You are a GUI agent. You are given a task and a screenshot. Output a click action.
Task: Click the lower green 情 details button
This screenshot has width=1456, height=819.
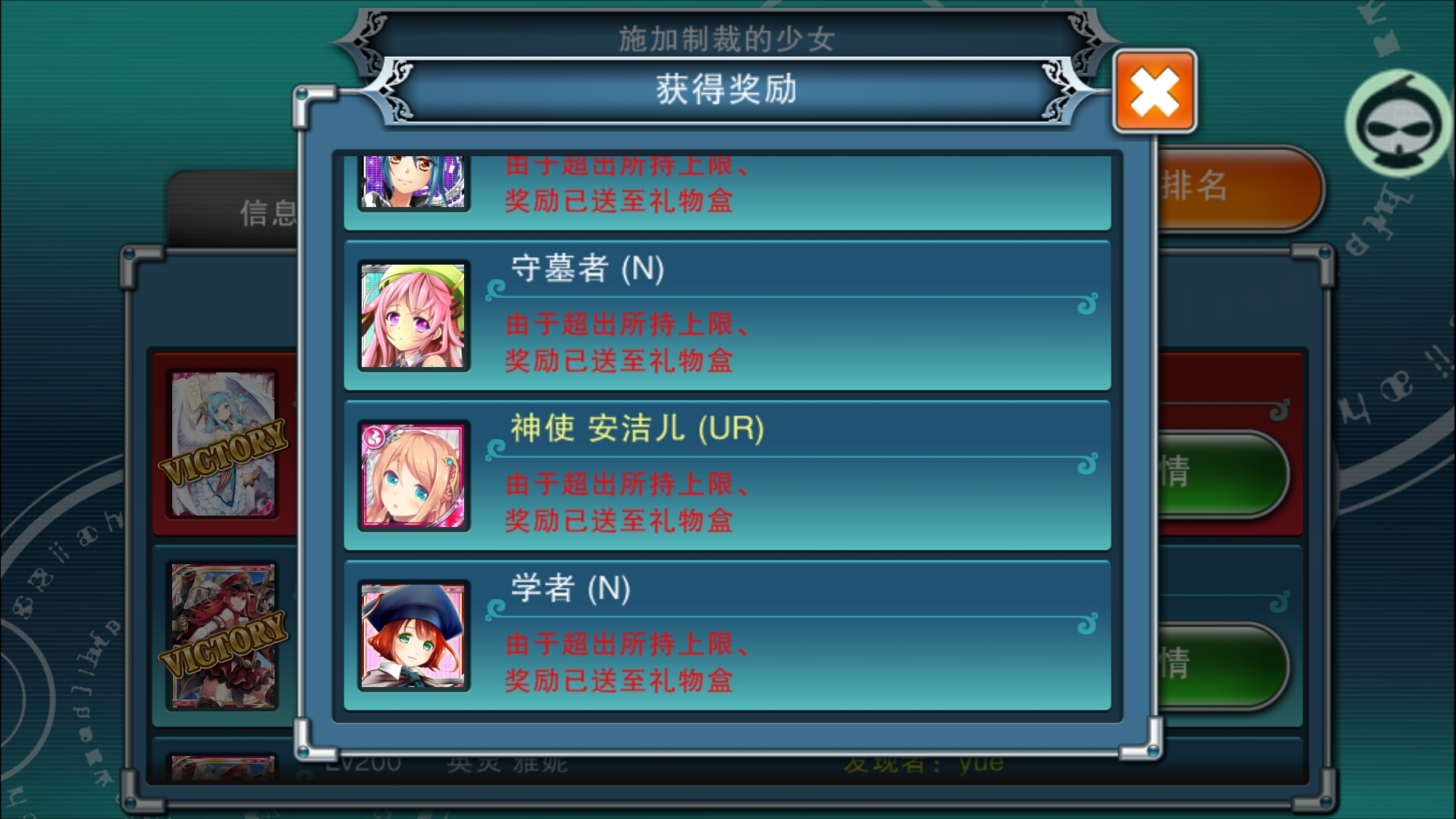click(x=1222, y=665)
